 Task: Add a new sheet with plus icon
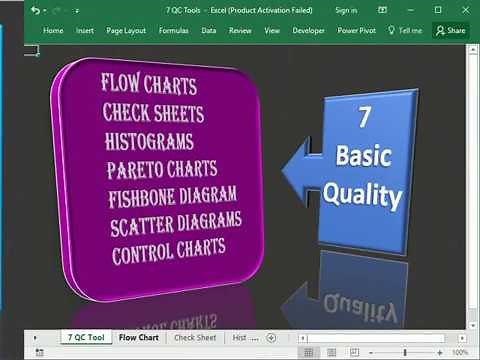pyautogui.click(x=271, y=338)
